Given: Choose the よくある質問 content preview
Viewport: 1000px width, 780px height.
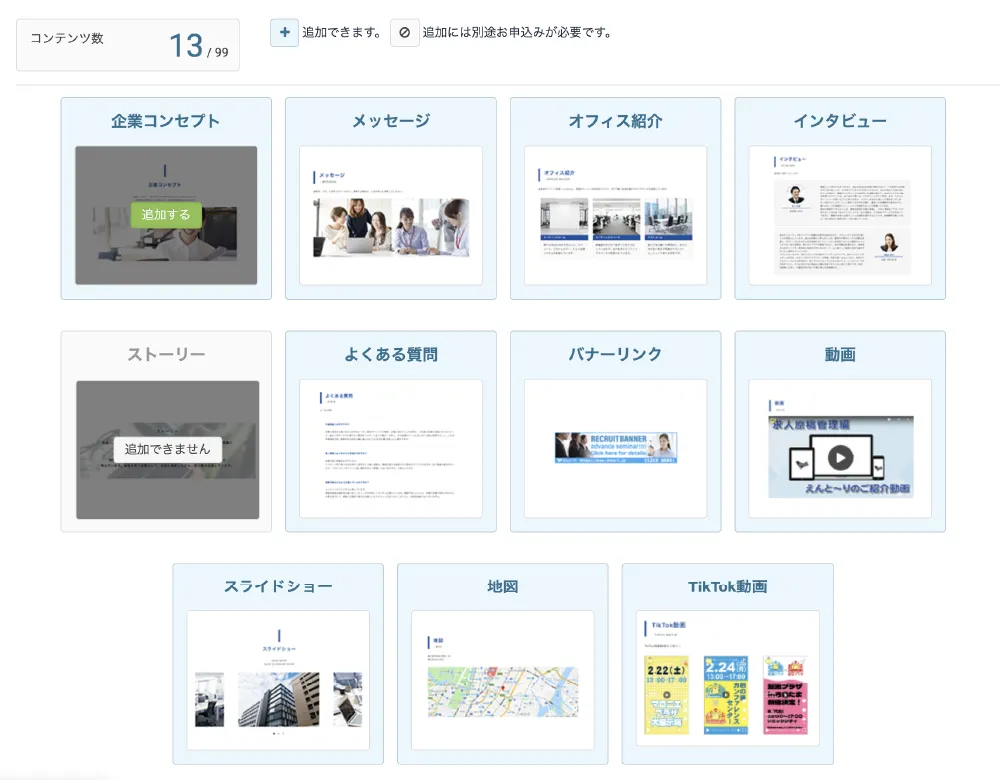Looking at the screenshot, I should tap(391, 448).
